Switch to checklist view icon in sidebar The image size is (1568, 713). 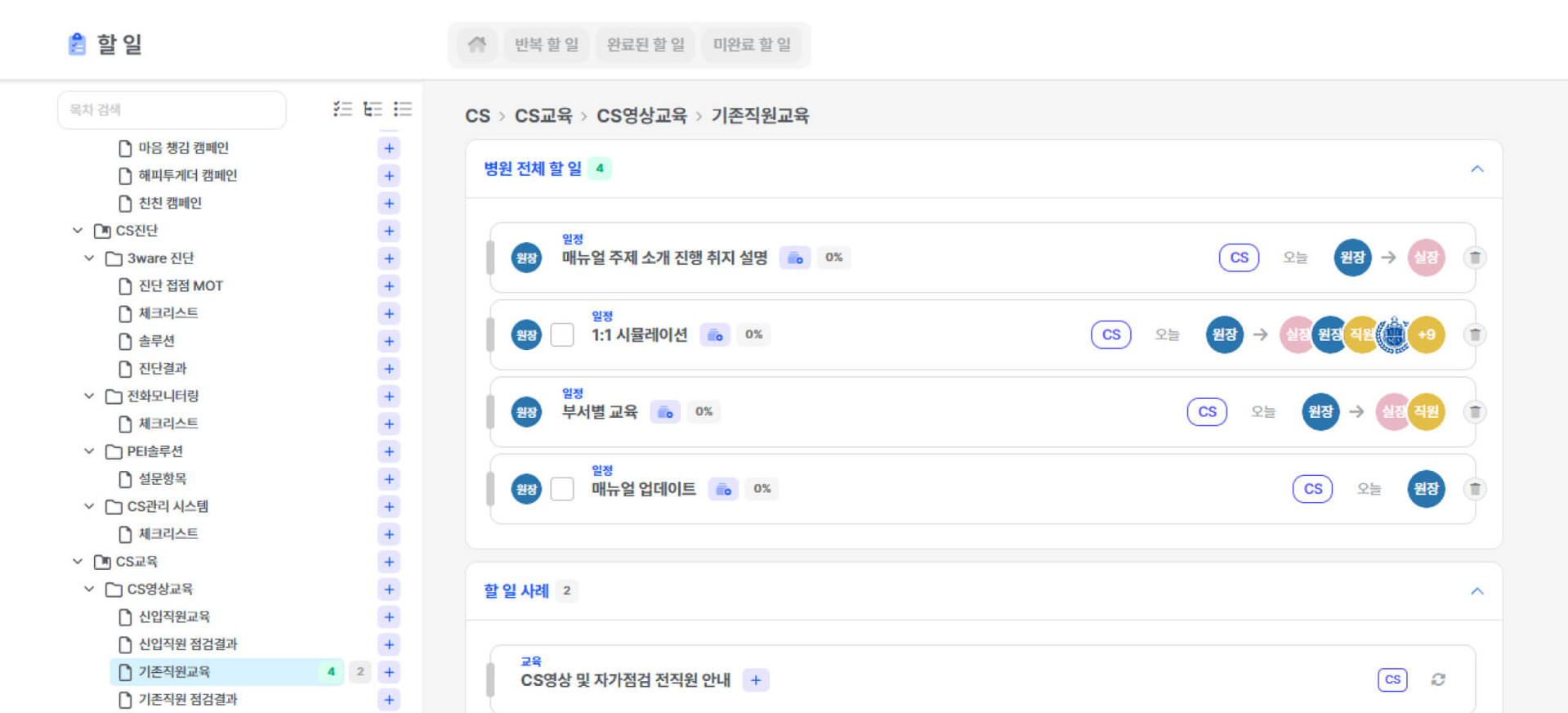click(x=342, y=110)
